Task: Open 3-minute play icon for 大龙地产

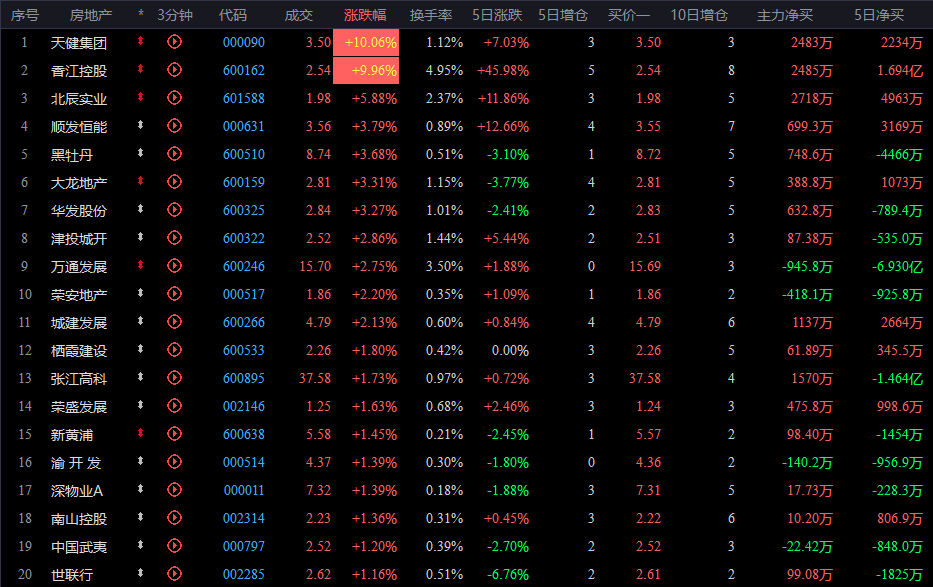Action: [x=174, y=181]
